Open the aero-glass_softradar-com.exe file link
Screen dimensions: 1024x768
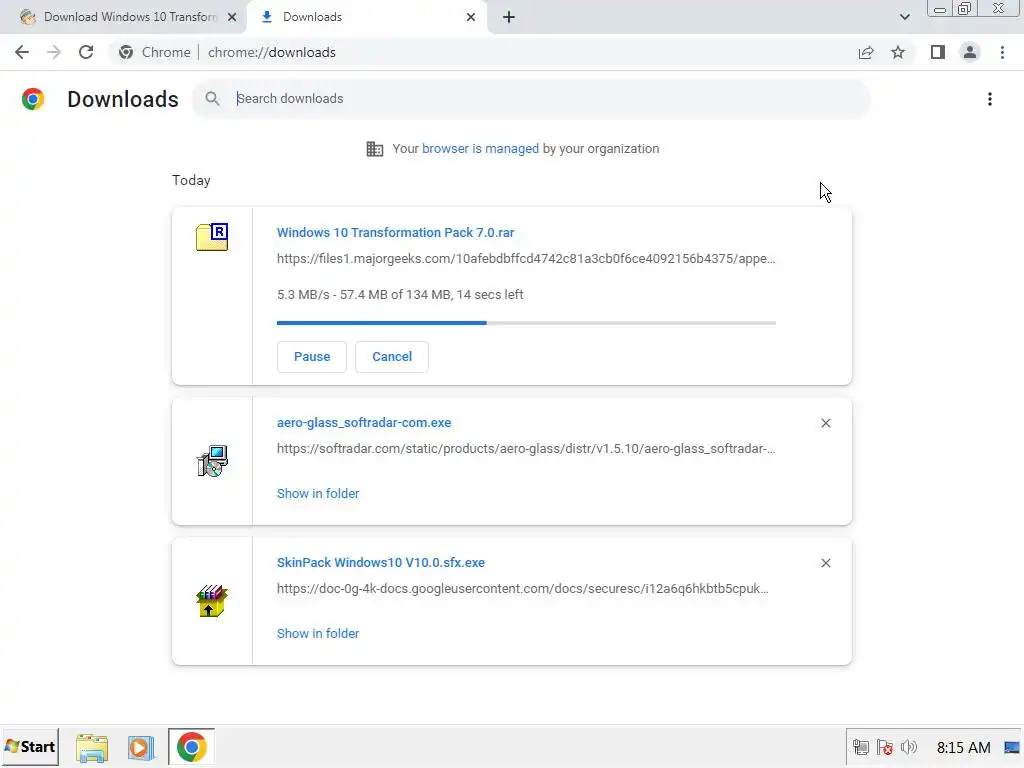click(x=364, y=423)
